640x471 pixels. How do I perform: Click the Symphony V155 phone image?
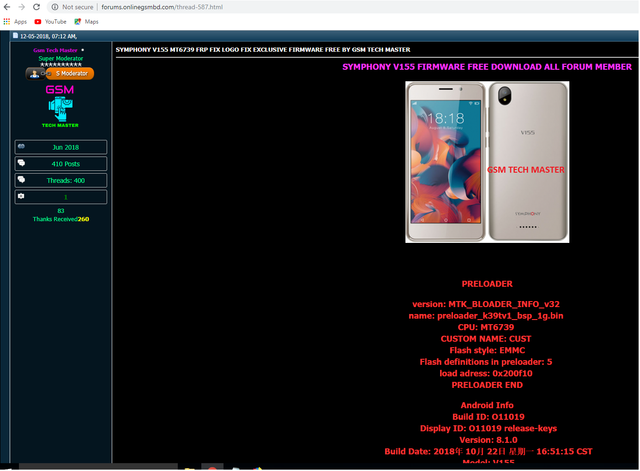487,162
